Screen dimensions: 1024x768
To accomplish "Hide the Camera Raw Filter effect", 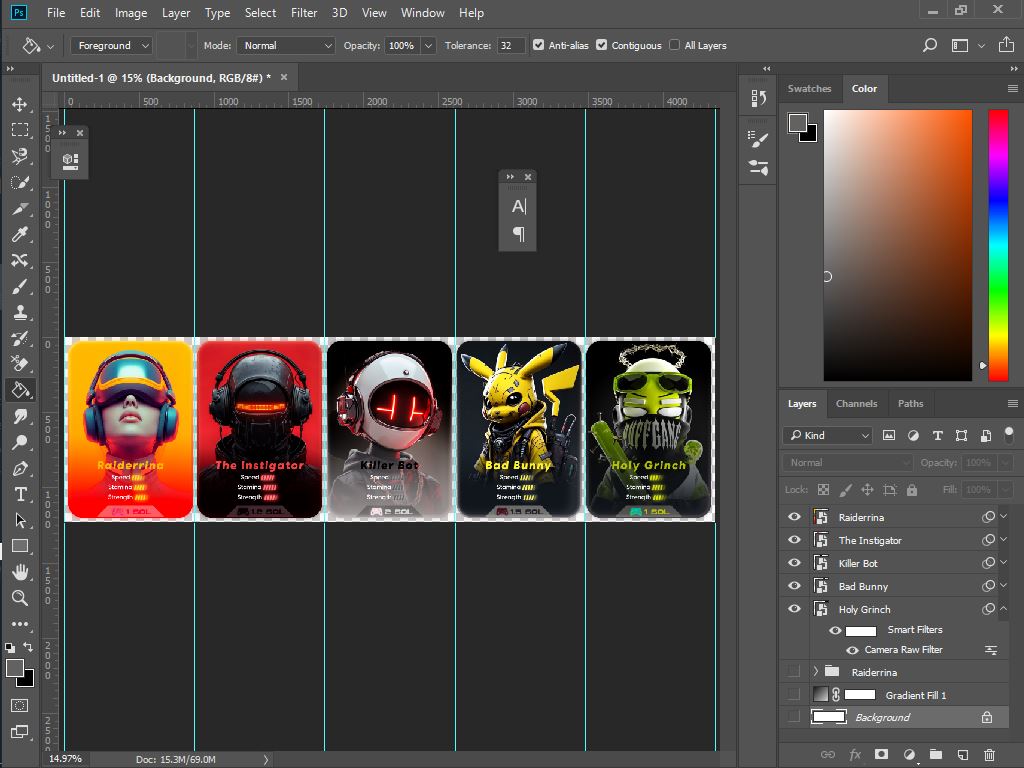I will (x=852, y=650).
